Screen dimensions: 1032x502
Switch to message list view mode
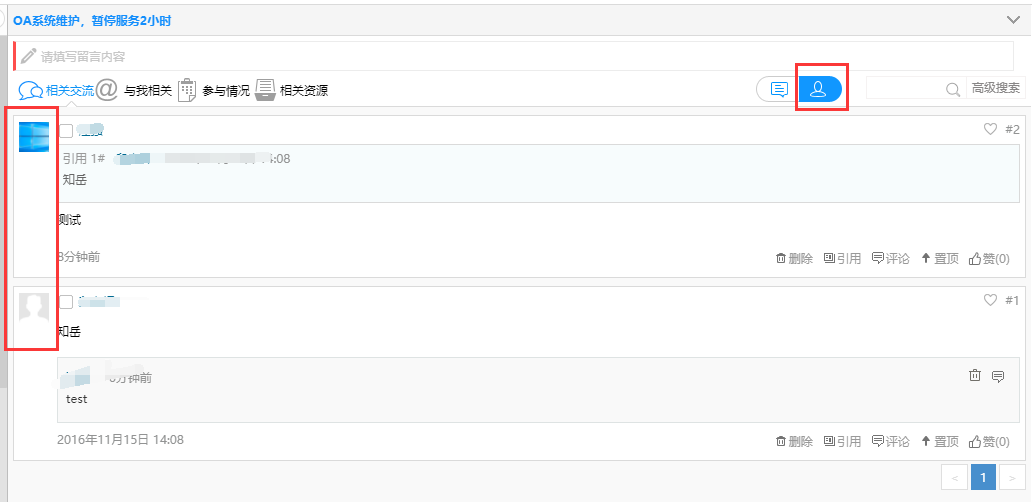[x=778, y=89]
